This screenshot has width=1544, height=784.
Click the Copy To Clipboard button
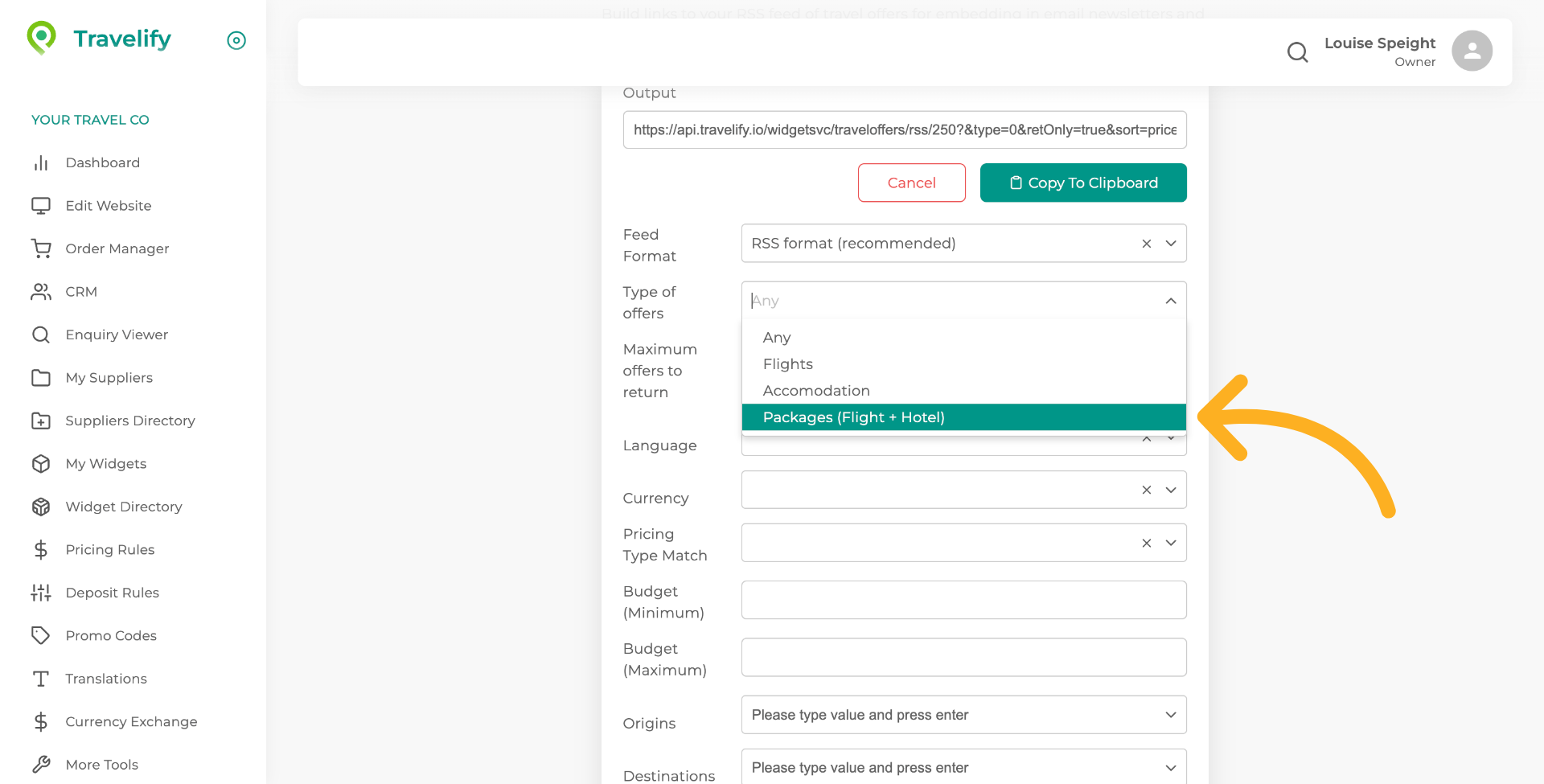(1082, 183)
